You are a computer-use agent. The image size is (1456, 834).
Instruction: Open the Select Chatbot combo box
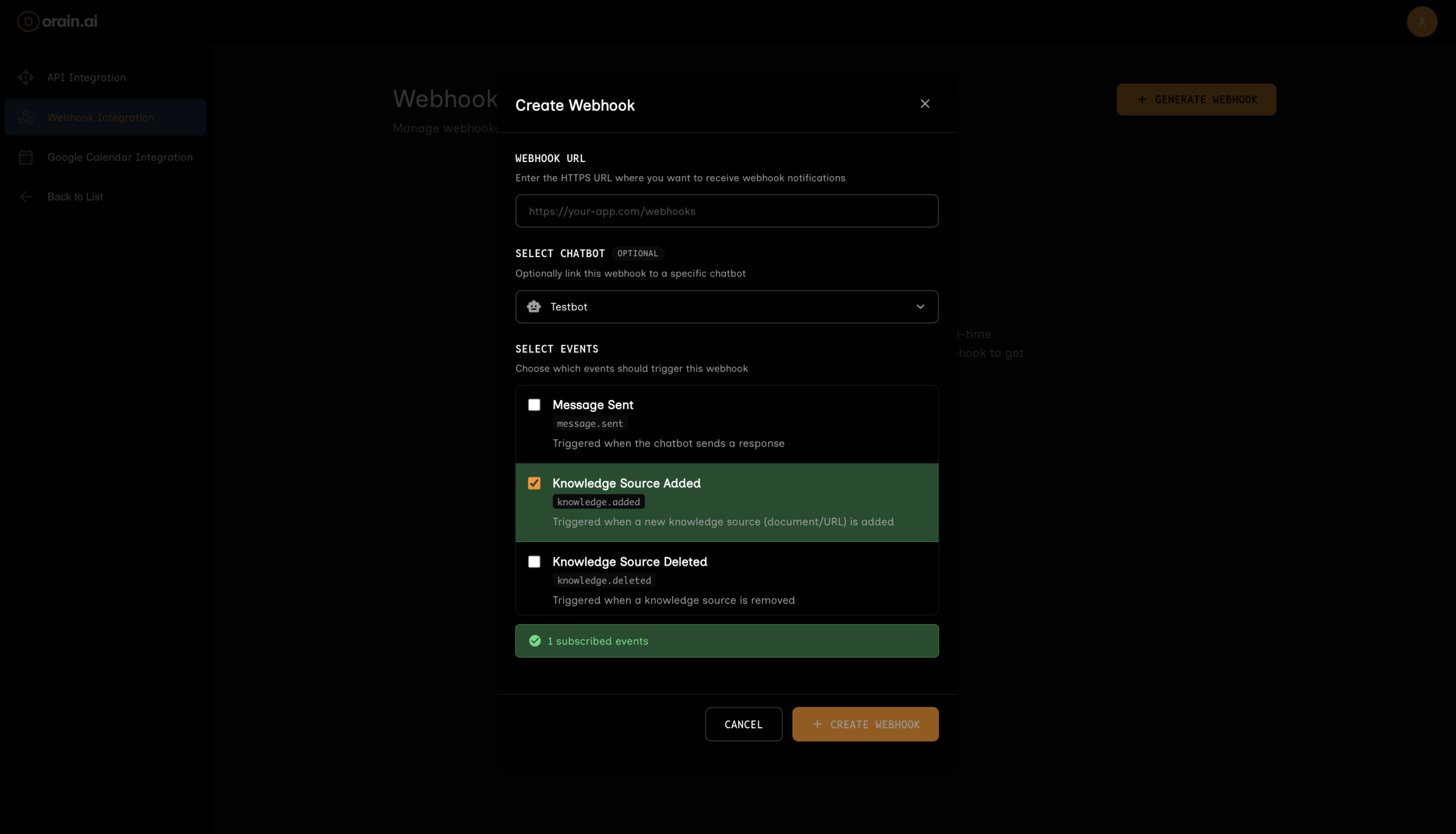point(726,307)
